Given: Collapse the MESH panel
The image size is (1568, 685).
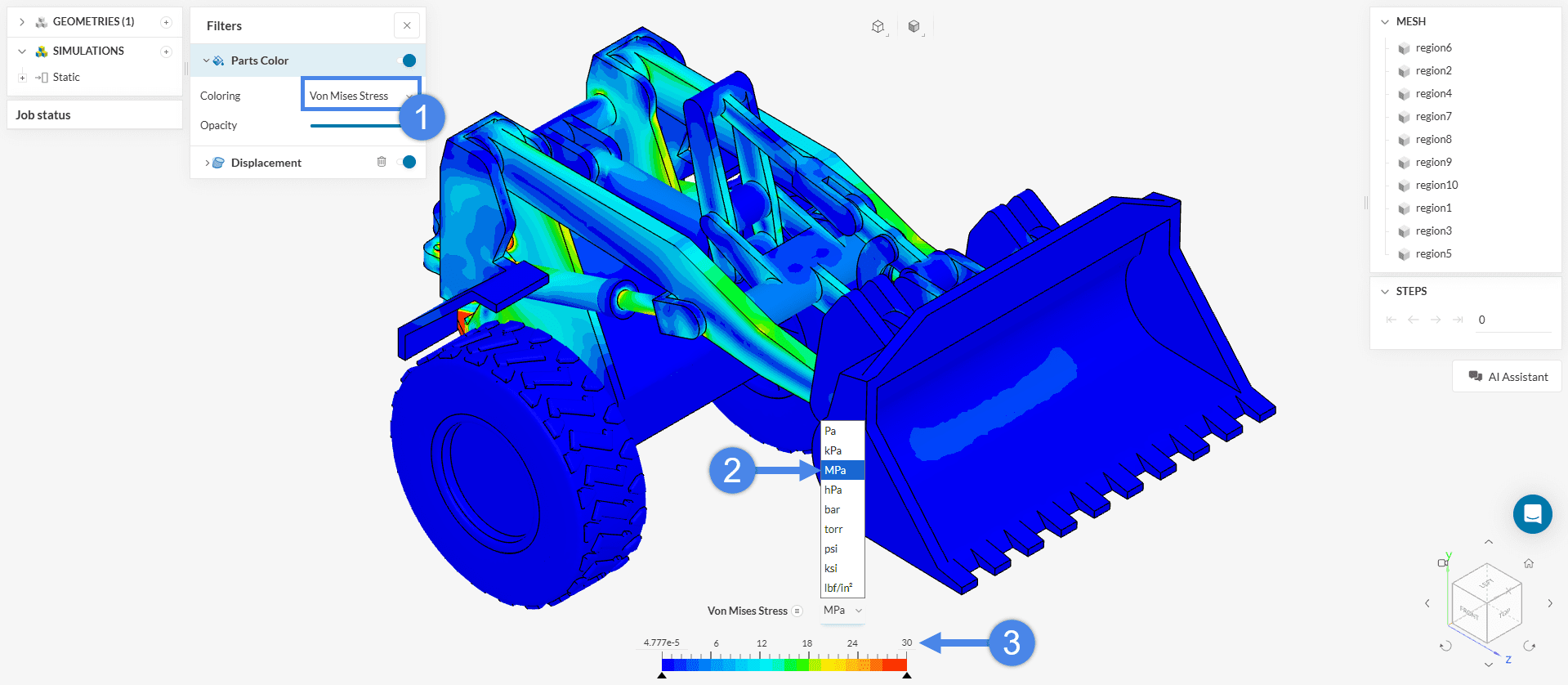Looking at the screenshot, I should tap(1385, 22).
